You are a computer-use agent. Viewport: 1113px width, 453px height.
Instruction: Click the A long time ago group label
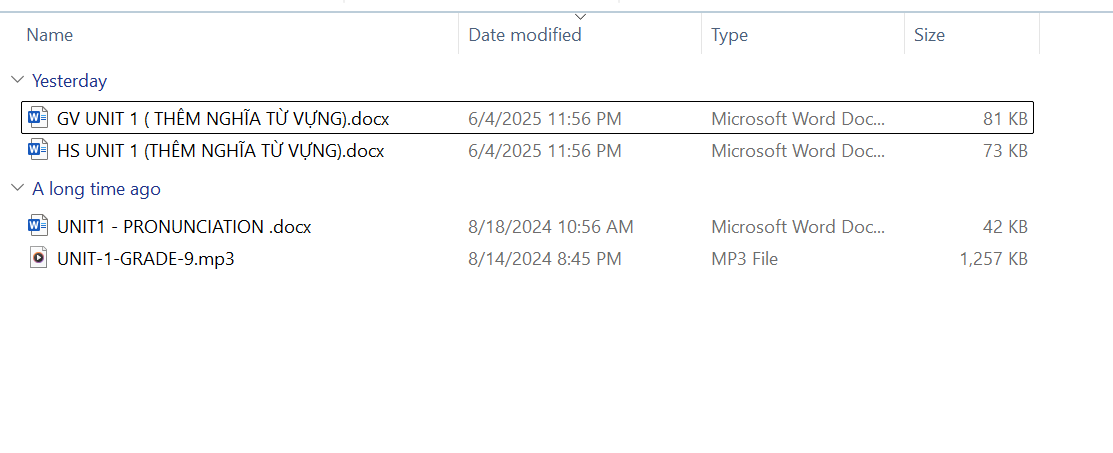click(x=96, y=189)
